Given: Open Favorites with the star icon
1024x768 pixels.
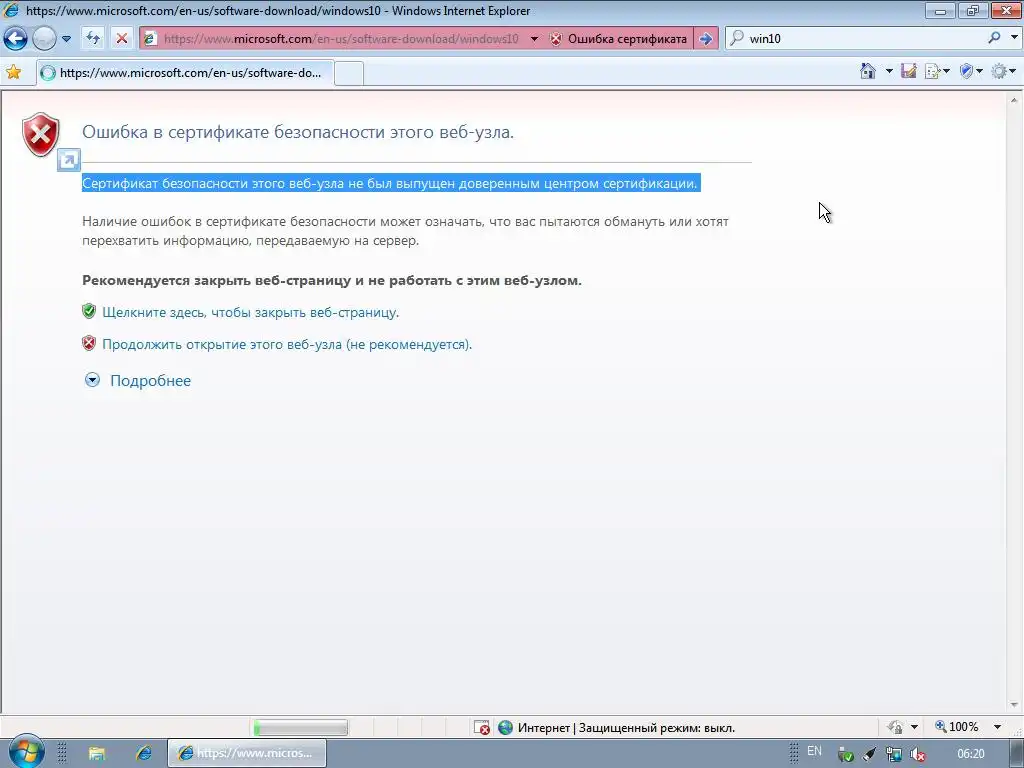Looking at the screenshot, I should click(x=14, y=72).
